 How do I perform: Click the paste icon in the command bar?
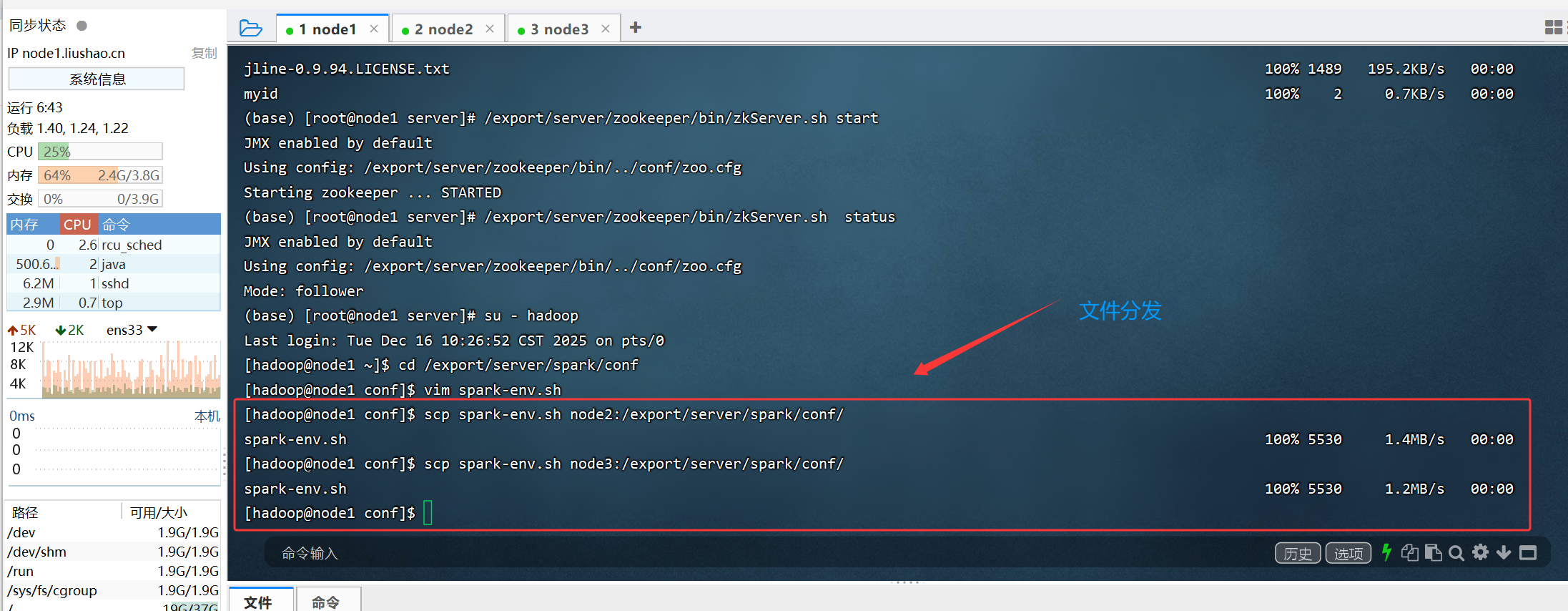click(1433, 552)
